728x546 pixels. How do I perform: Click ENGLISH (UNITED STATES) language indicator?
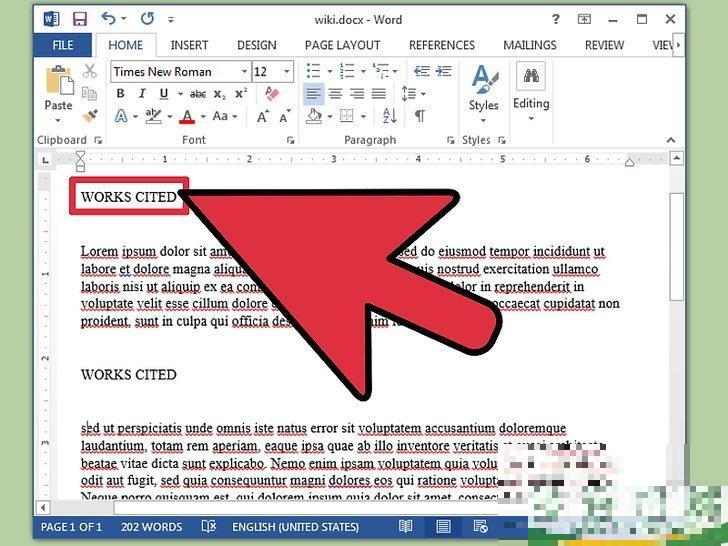(296, 527)
